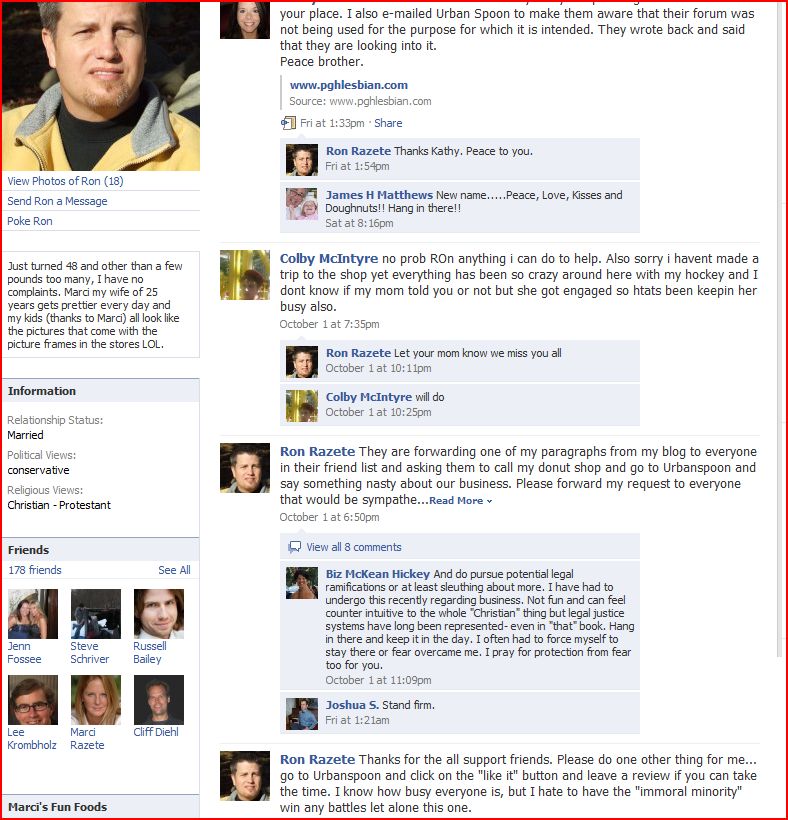Send Ron a Message
This screenshot has height=820, width=788.
[57, 201]
